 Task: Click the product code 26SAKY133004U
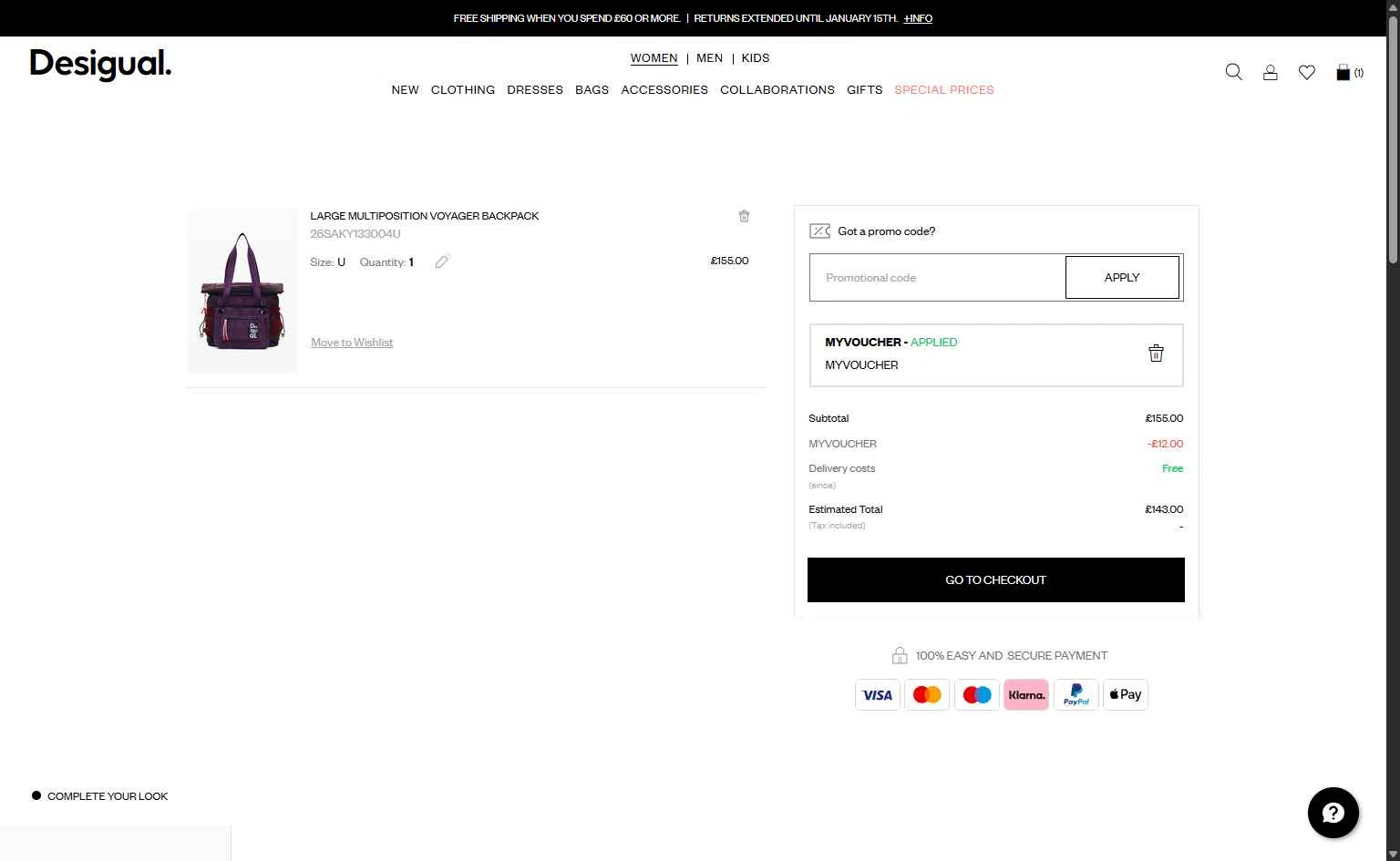click(x=355, y=234)
